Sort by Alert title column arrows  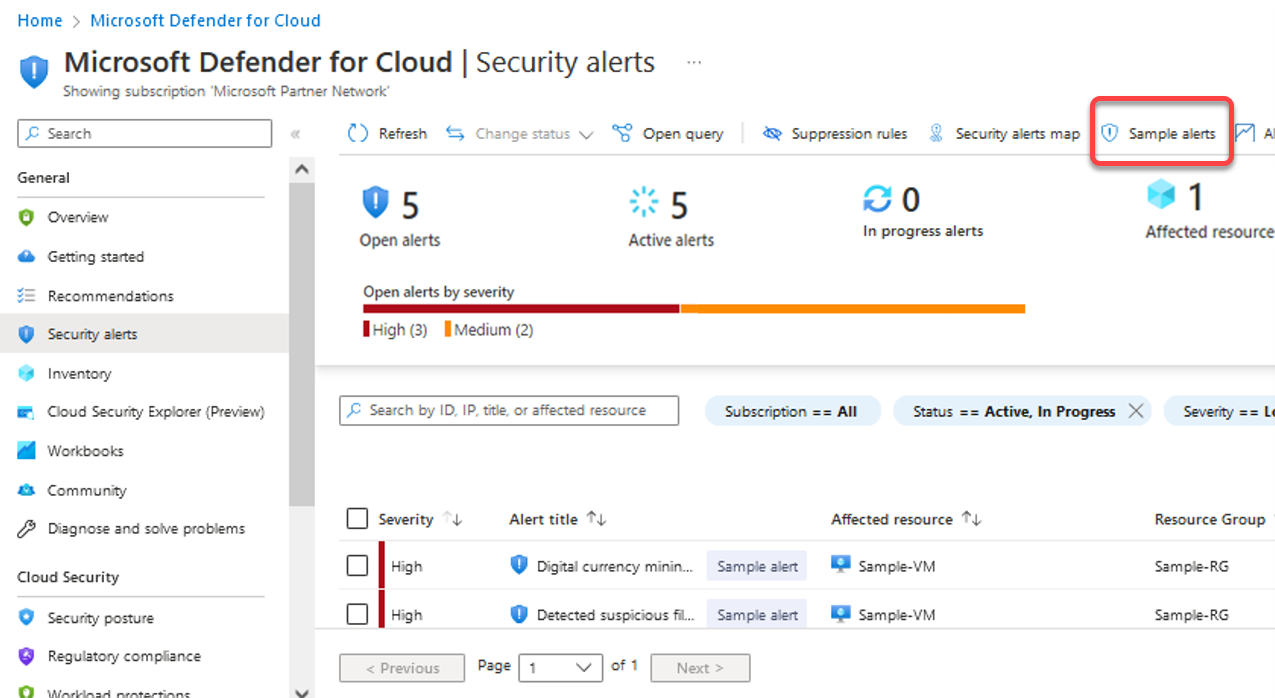pyautogui.click(x=597, y=519)
